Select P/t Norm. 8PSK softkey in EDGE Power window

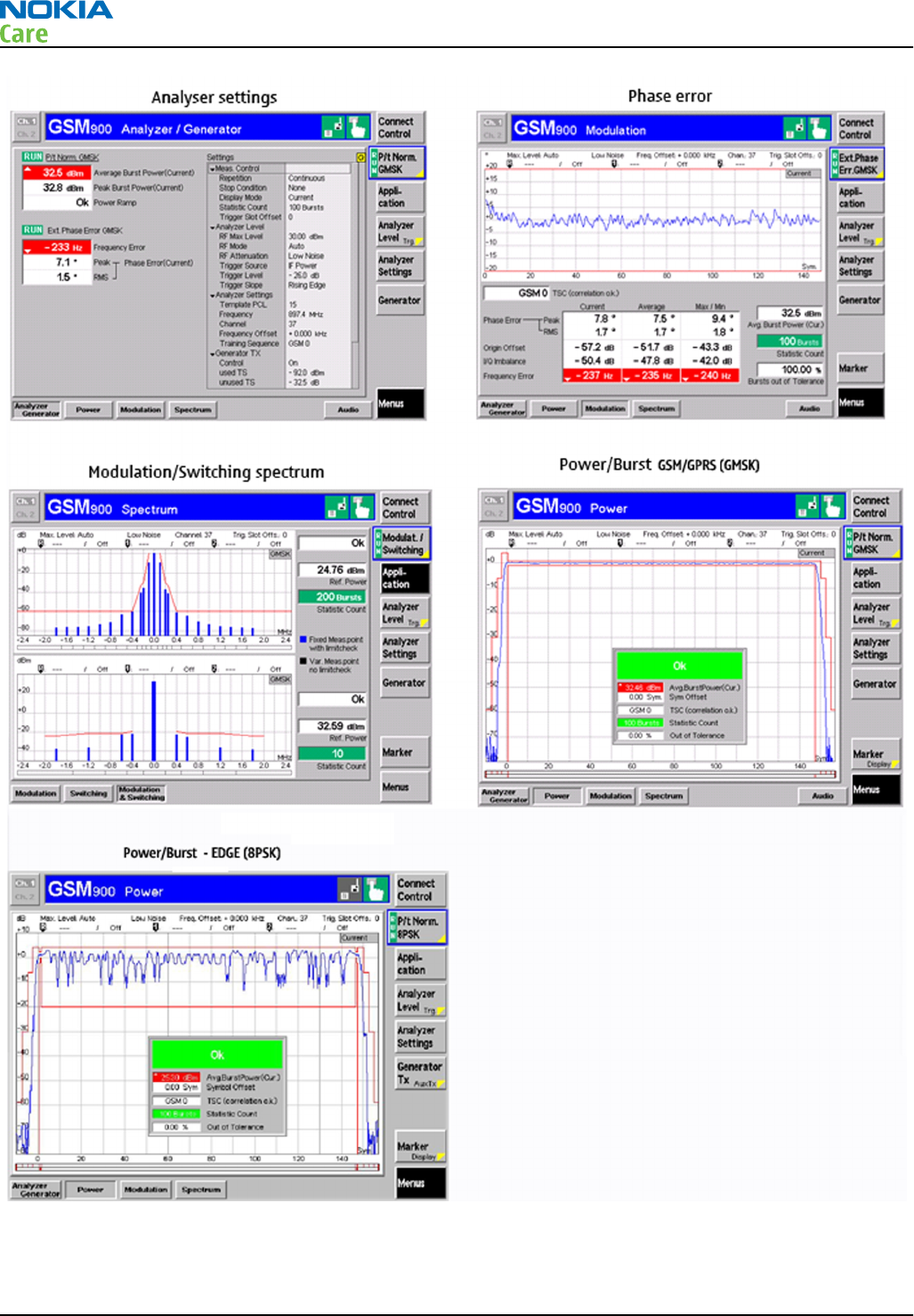(x=418, y=927)
